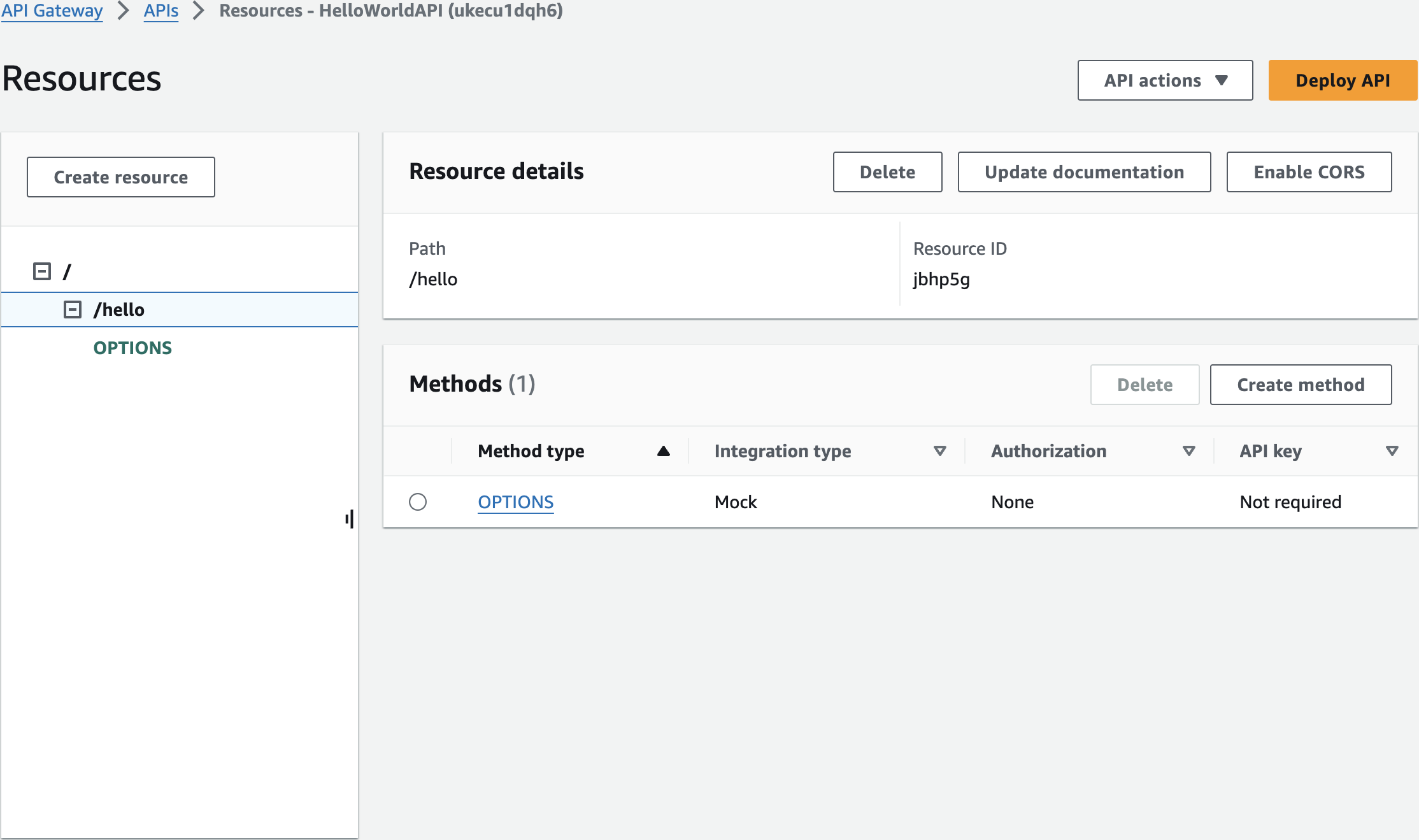Click the Create resource button
1419x840 pixels.
121,177
